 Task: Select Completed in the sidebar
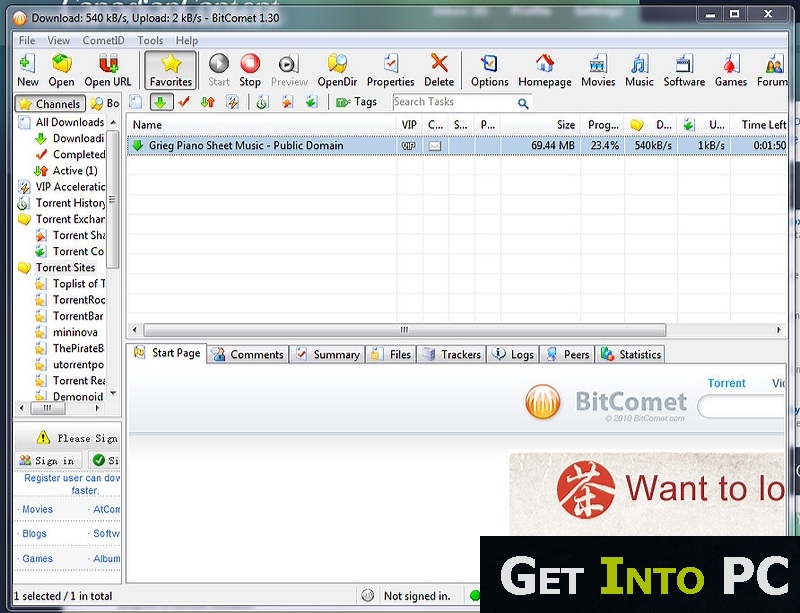pyautogui.click(x=70, y=154)
